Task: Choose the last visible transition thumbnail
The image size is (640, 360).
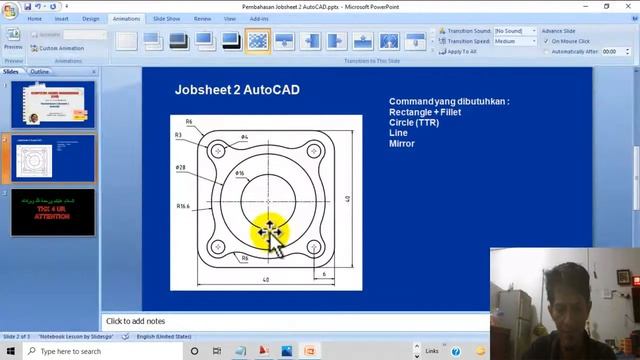Action: (x=415, y=41)
